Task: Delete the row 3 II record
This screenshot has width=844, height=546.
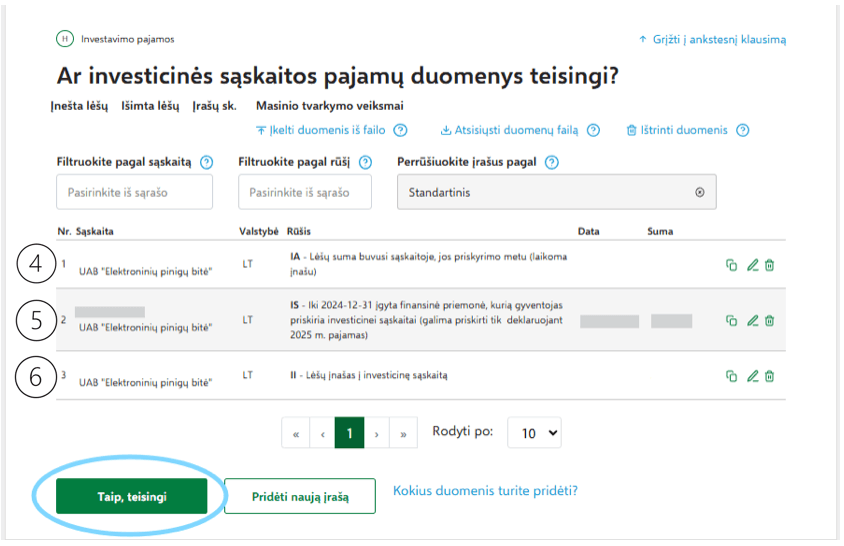Action: coord(770,376)
